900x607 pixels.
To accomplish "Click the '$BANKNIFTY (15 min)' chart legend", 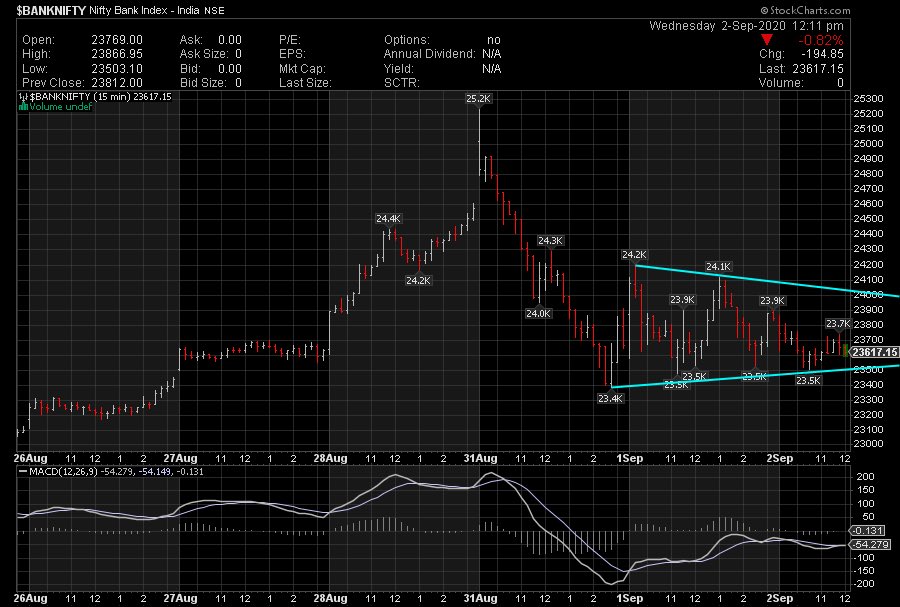I will coord(80,97).
